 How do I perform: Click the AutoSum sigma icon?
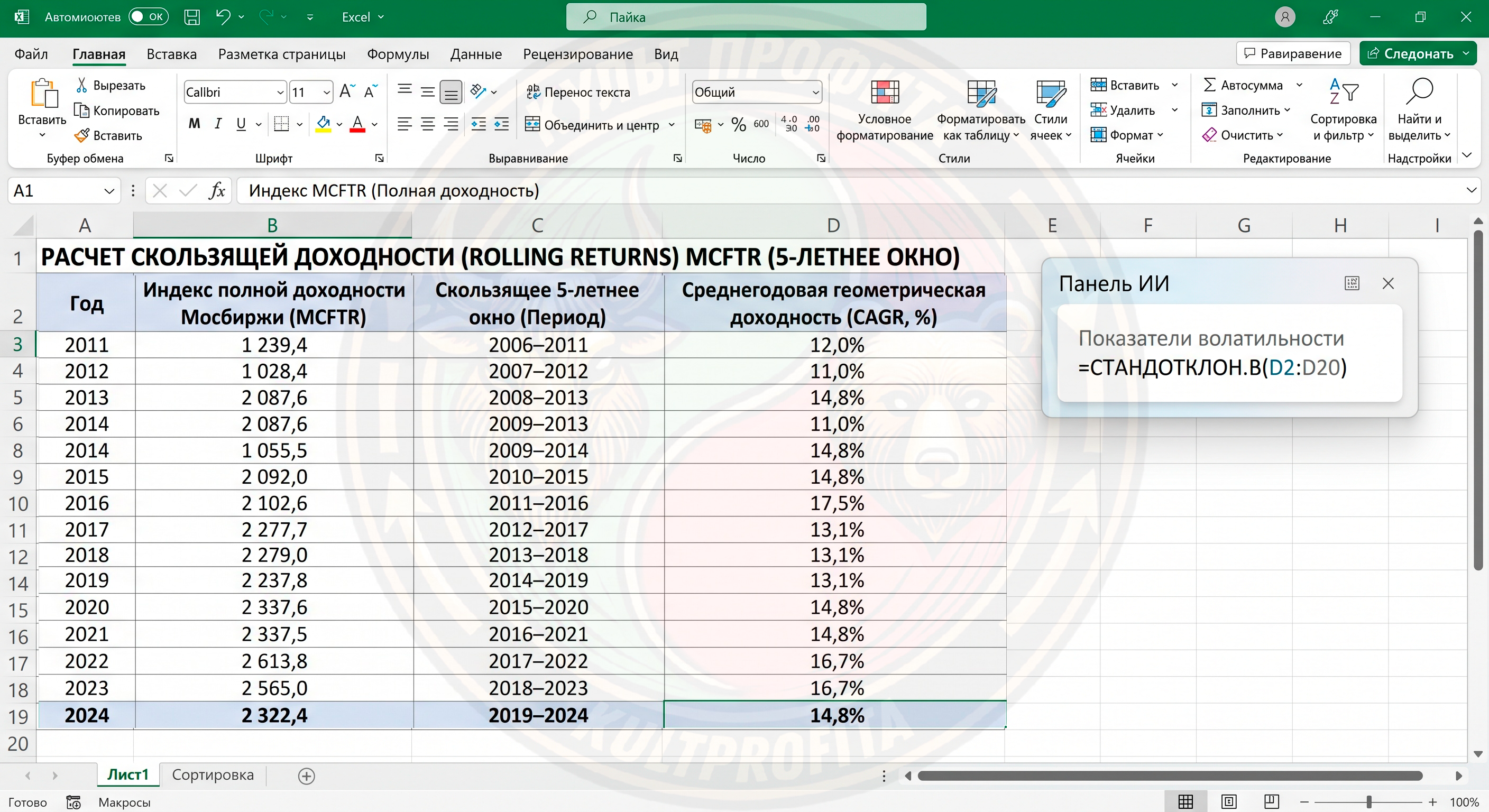click(1209, 85)
